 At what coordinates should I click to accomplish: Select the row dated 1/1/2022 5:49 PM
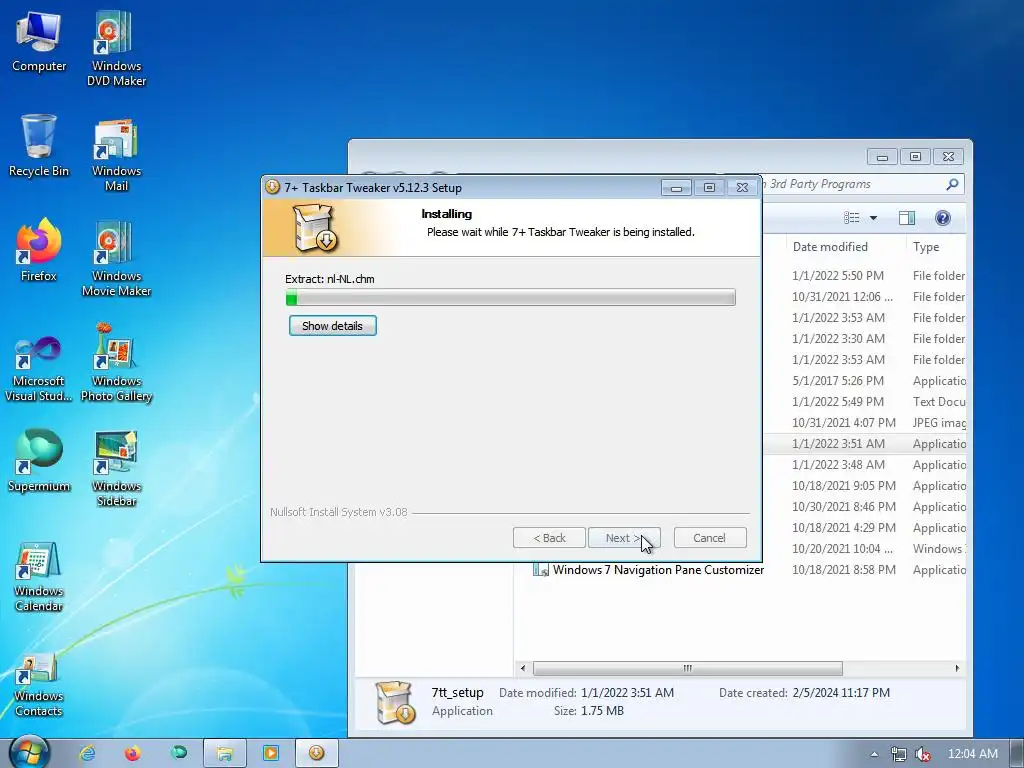pos(864,402)
